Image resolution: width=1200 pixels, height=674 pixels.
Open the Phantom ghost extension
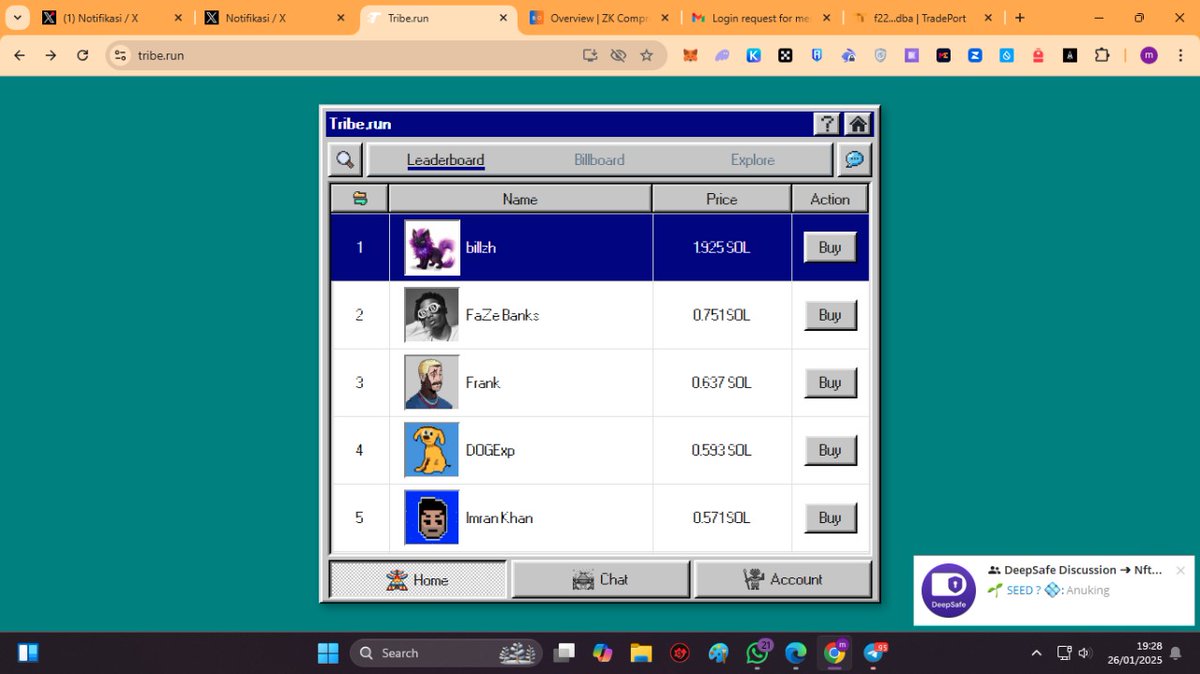click(721, 56)
